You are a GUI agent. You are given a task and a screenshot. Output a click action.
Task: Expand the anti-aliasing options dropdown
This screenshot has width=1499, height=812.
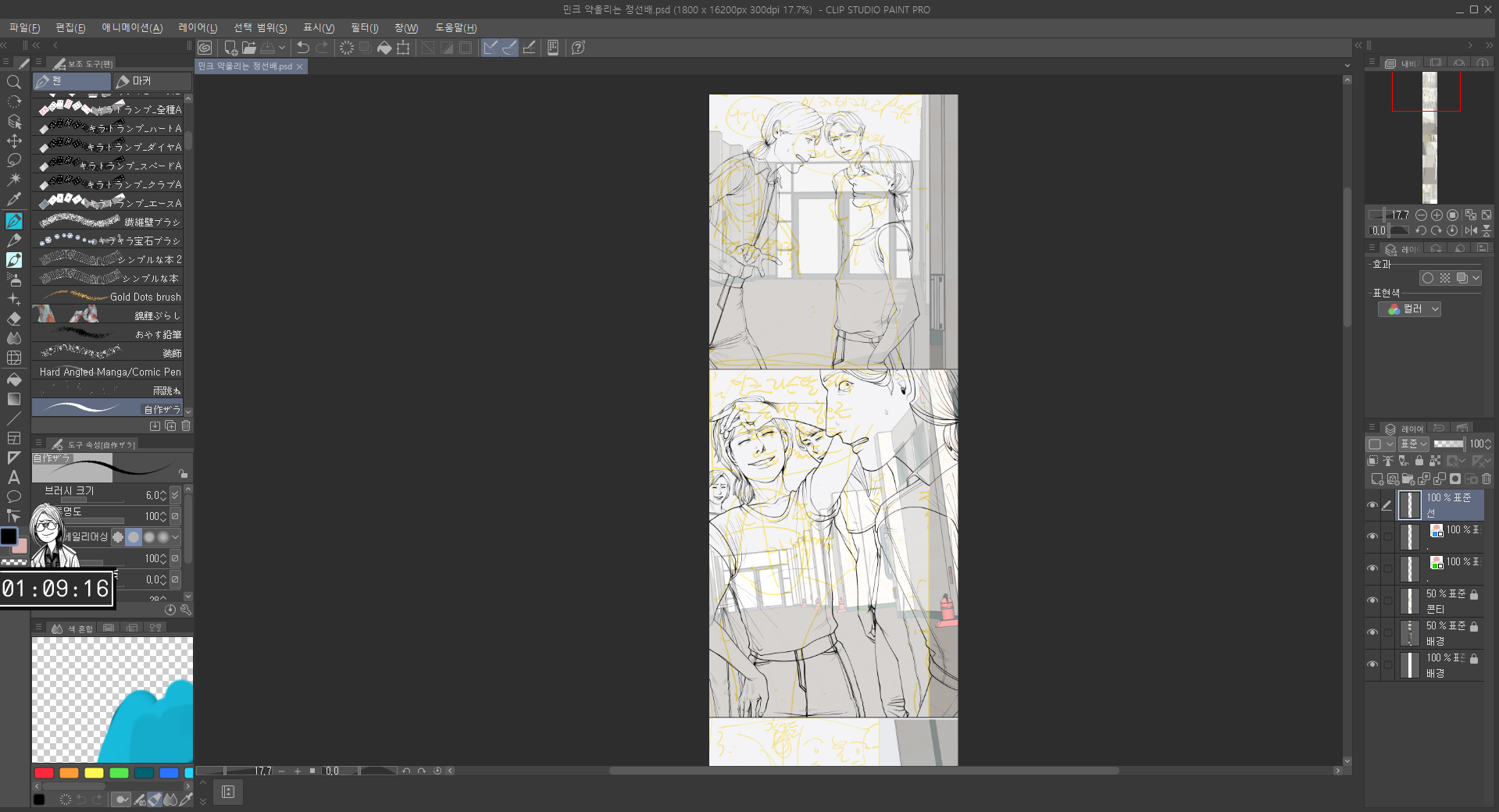[175, 537]
